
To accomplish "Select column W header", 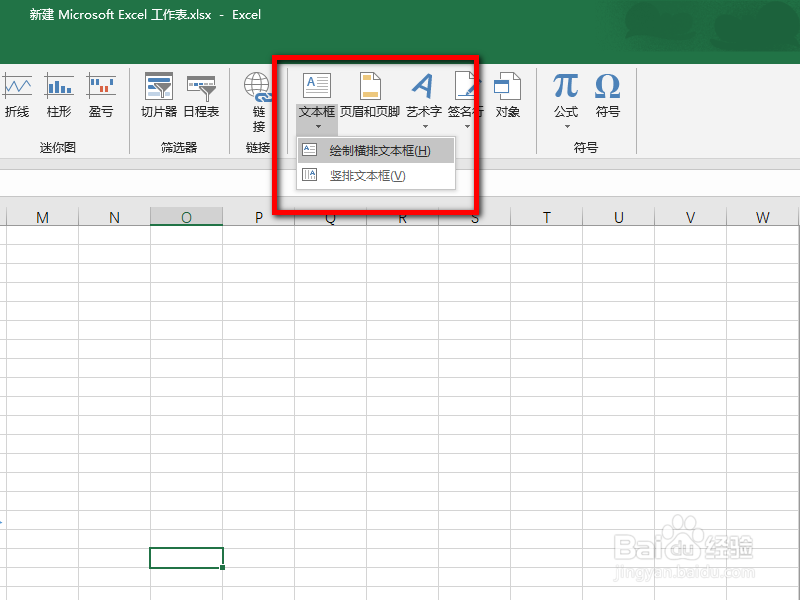I will [x=762, y=217].
